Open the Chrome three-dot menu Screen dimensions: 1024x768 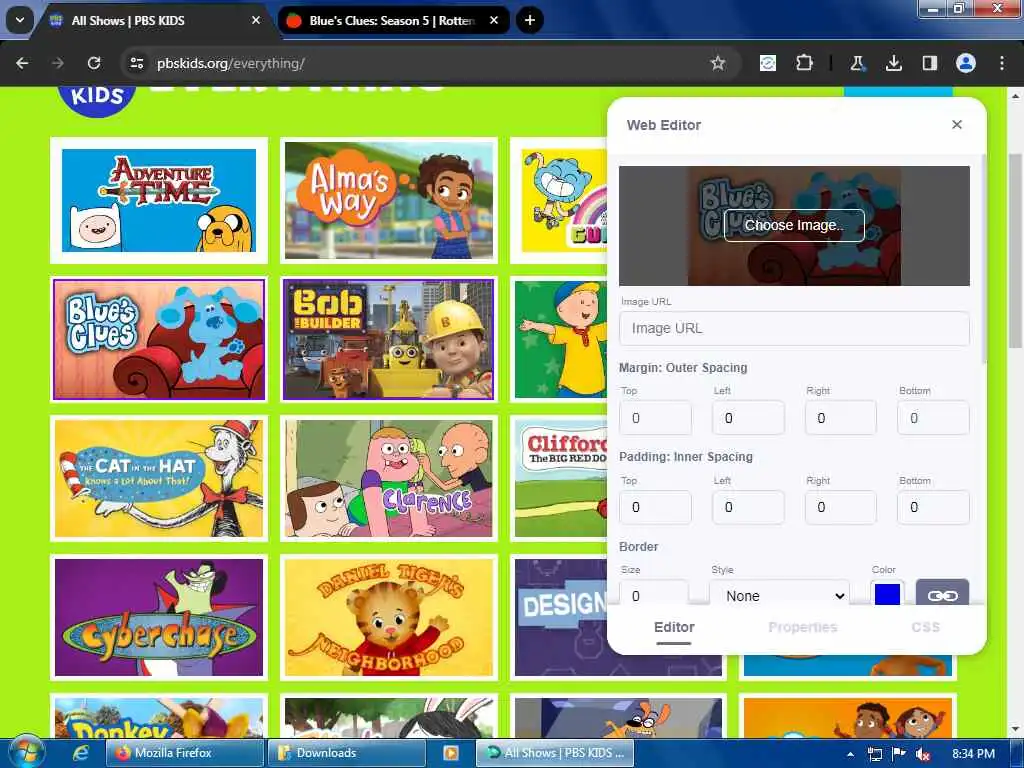pos(1002,63)
